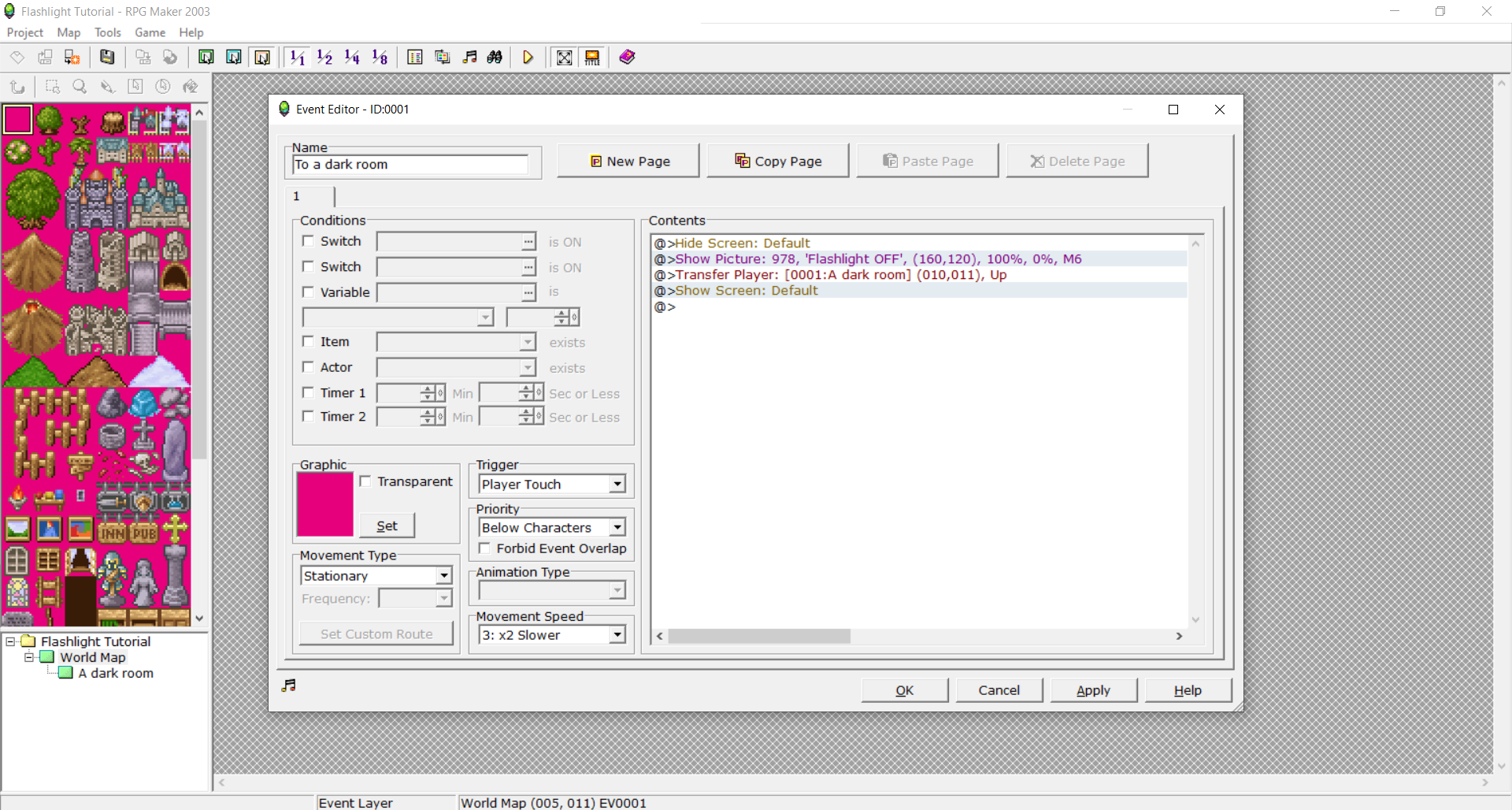This screenshot has height=810, width=1512.
Task: Enable the Actor condition checkbox
Action: pyautogui.click(x=309, y=366)
